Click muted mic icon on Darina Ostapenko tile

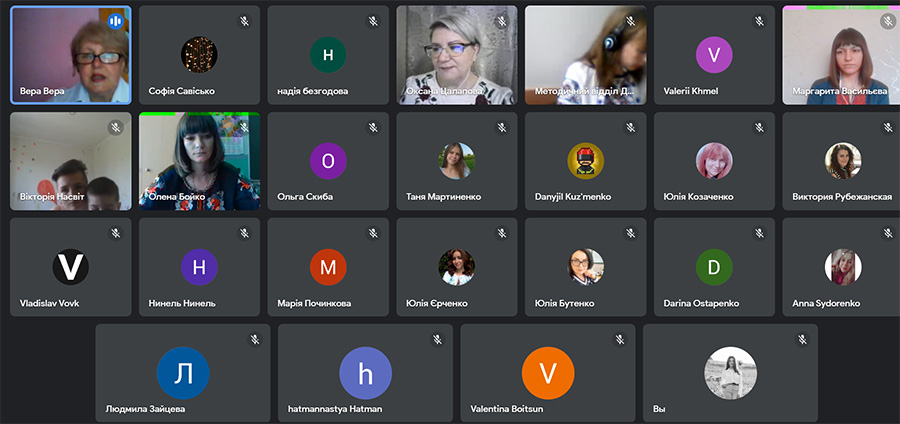pos(759,233)
